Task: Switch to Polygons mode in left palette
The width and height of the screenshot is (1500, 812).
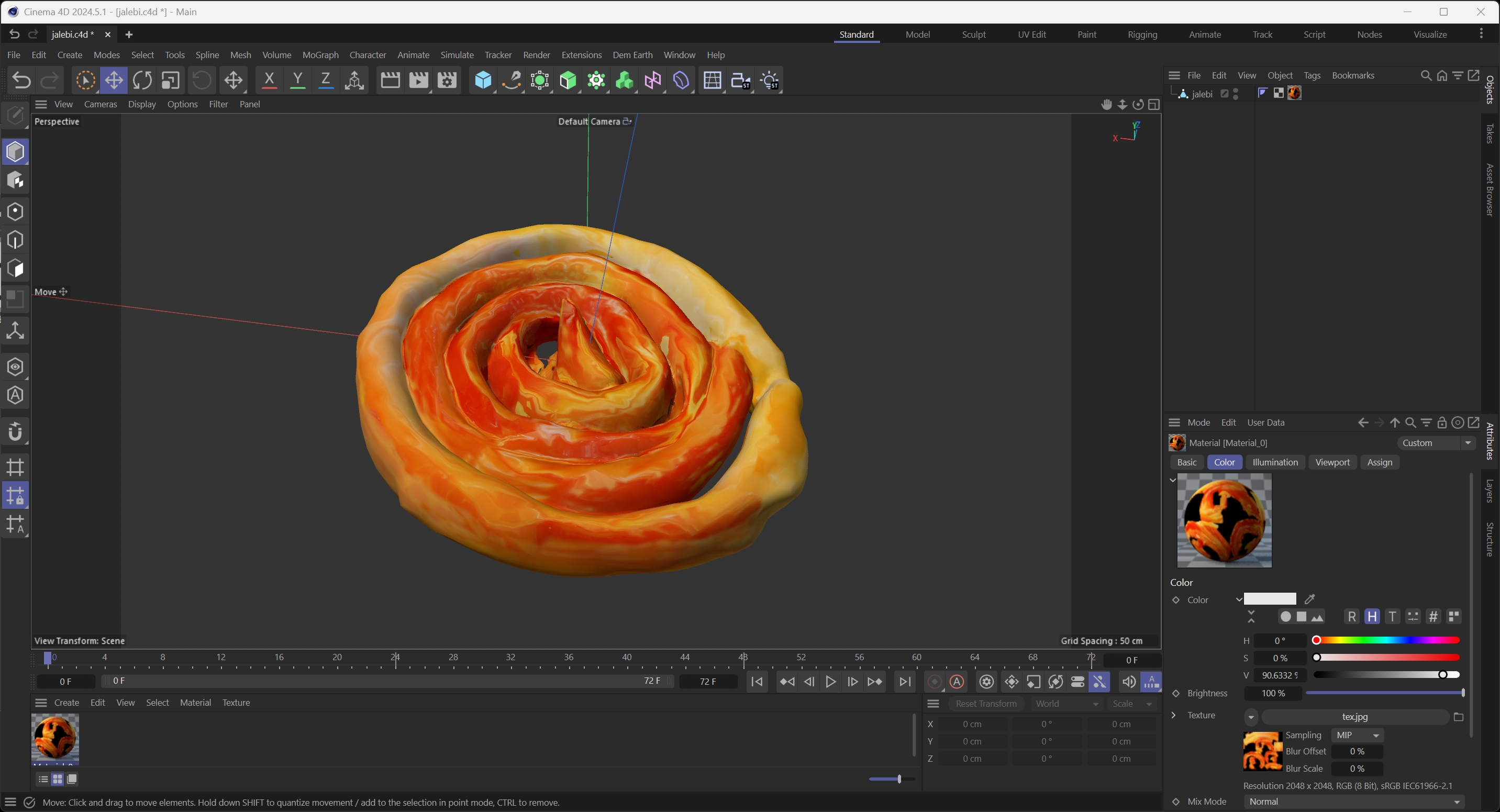Action: tap(15, 269)
